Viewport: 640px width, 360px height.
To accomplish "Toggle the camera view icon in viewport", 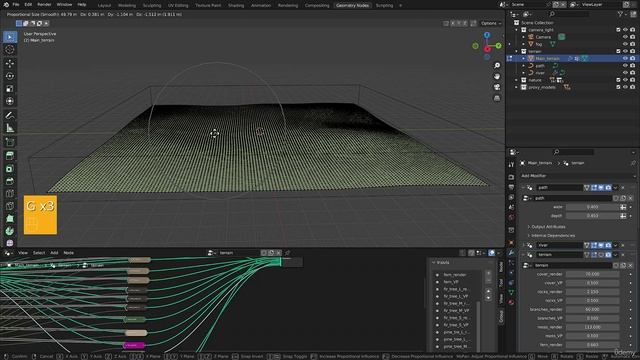I will click(x=497, y=87).
